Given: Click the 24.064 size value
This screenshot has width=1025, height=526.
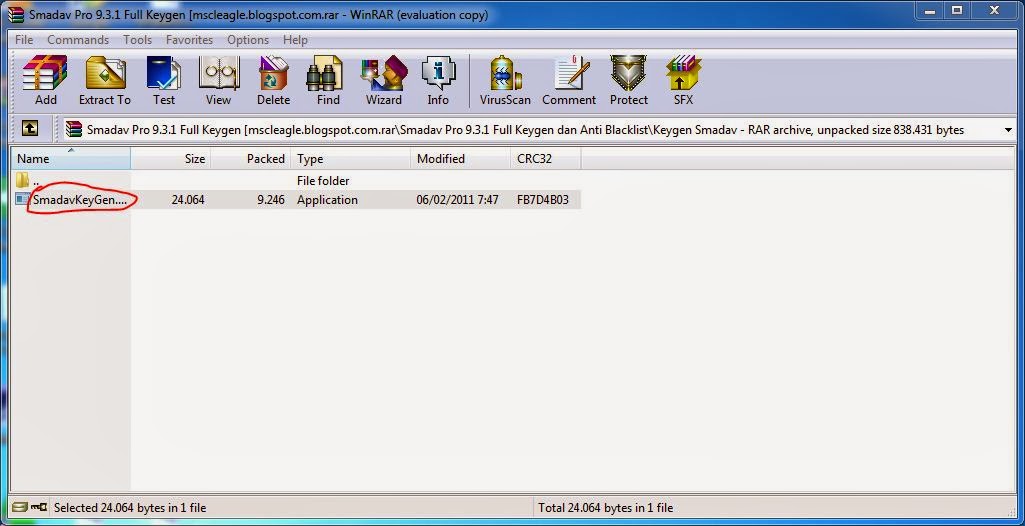Looking at the screenshot, I should (x=188, y=200).
